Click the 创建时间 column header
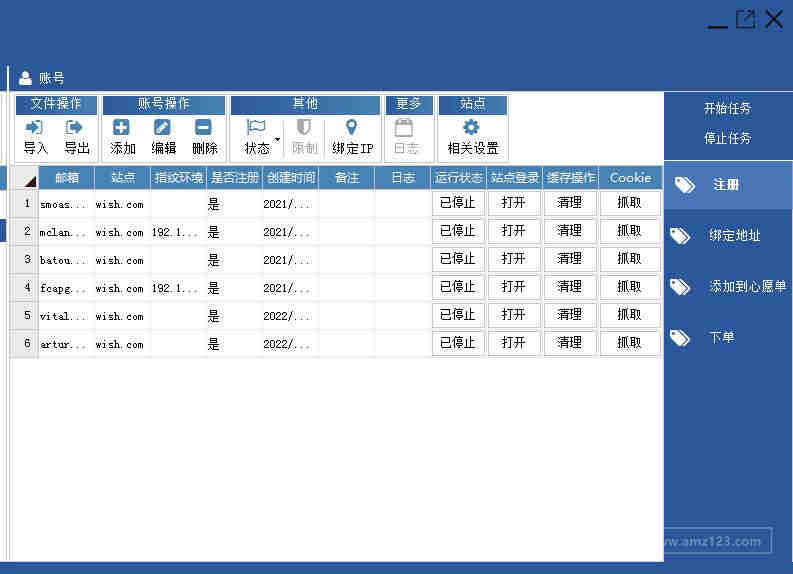The image size is (793, 574). tap(291, 178)
